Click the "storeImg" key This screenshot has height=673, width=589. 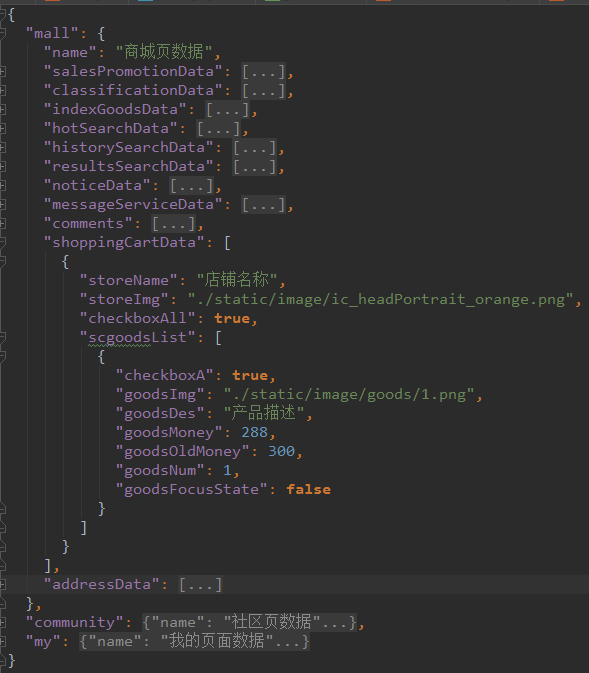[124, 300]
